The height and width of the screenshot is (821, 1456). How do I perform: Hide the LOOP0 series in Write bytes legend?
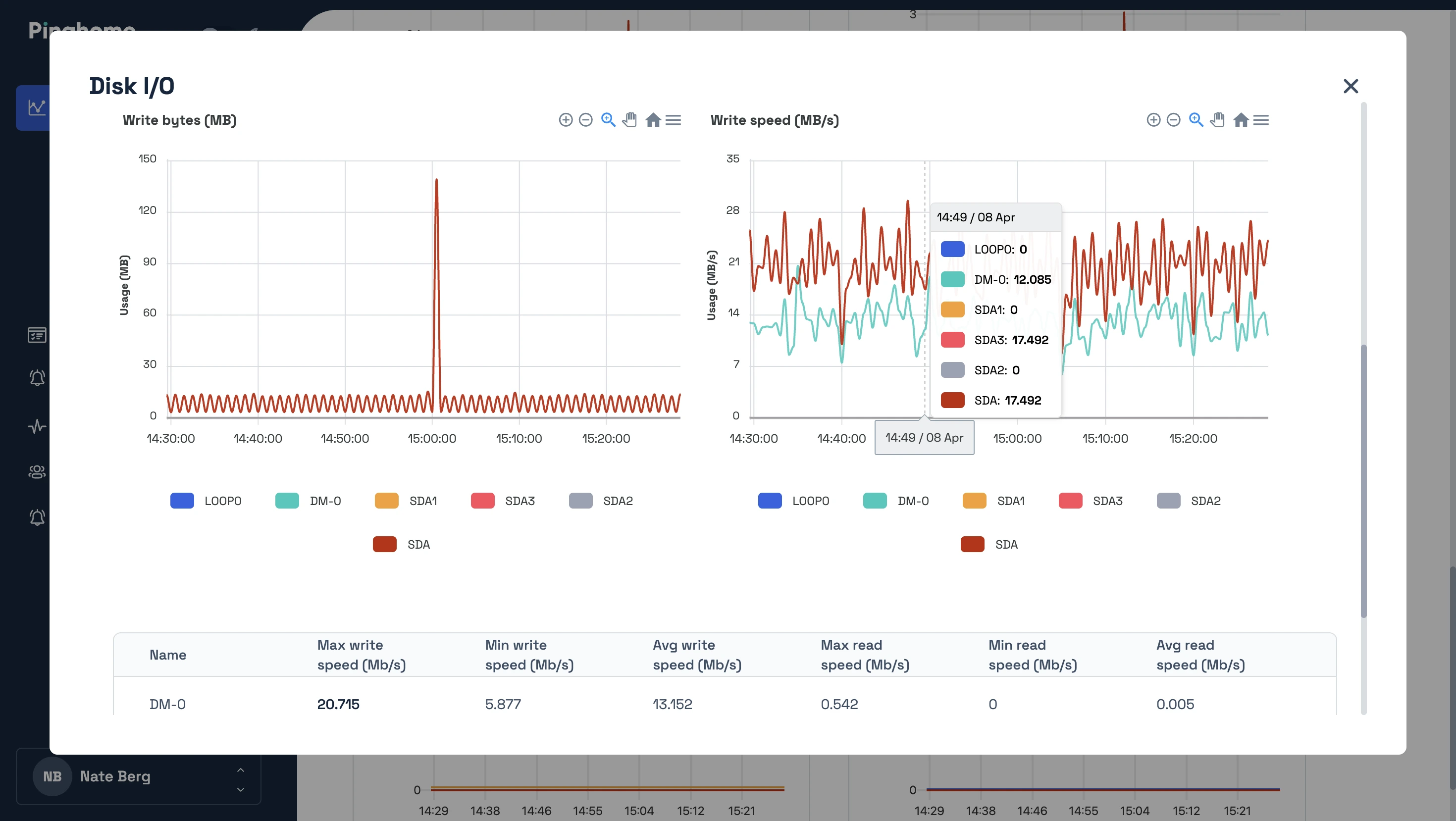point(207,501)
